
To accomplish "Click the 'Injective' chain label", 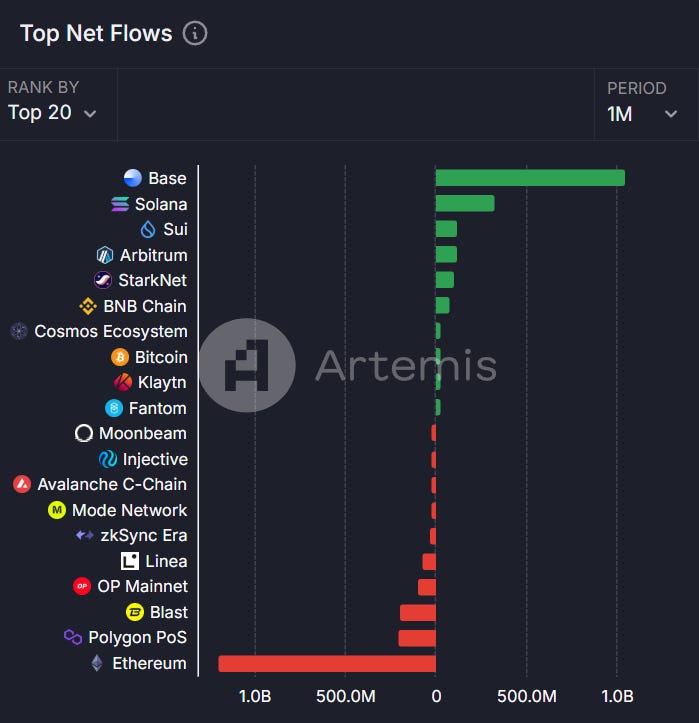I will point(155,460).
